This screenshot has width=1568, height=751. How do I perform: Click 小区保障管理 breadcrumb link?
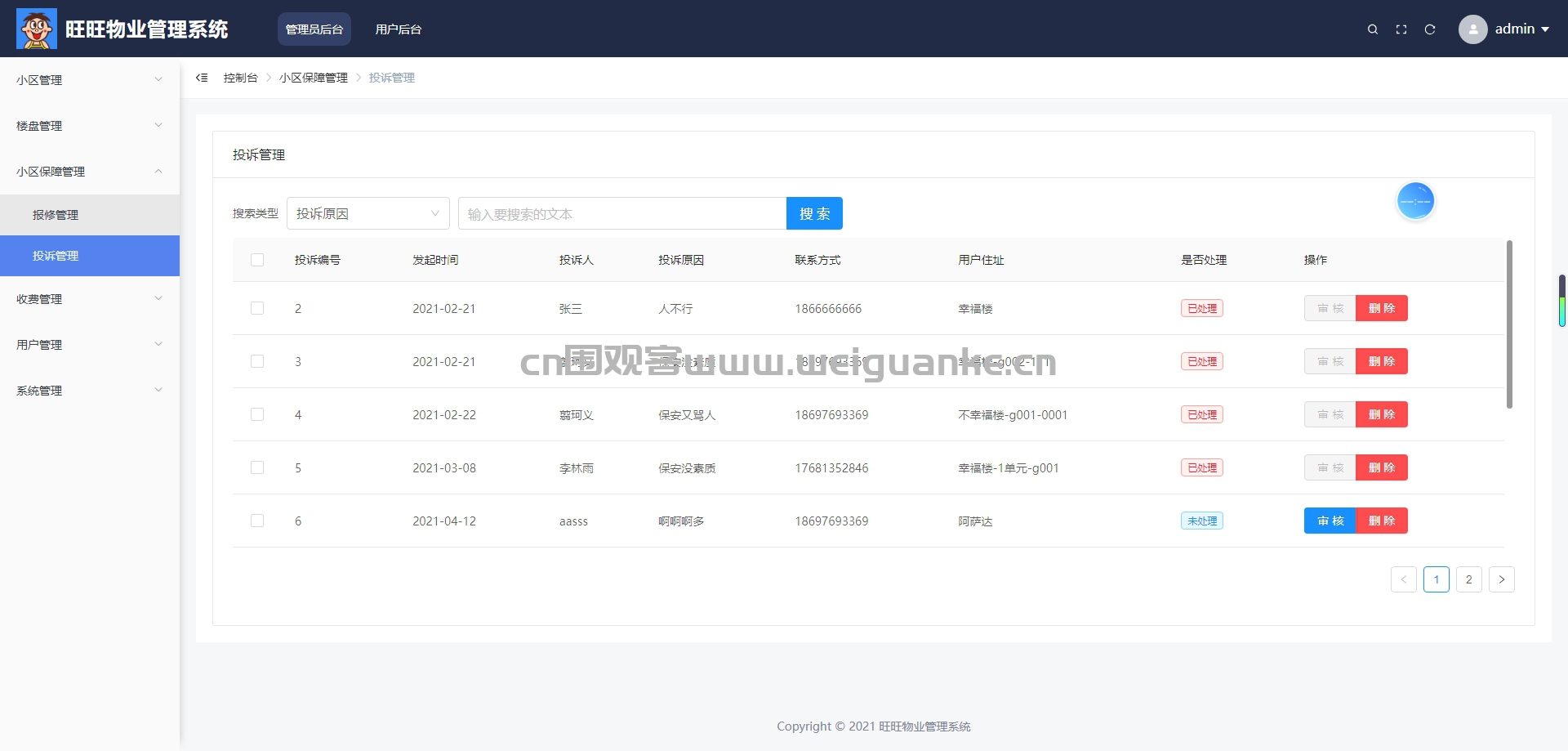(x=314, y=78)
